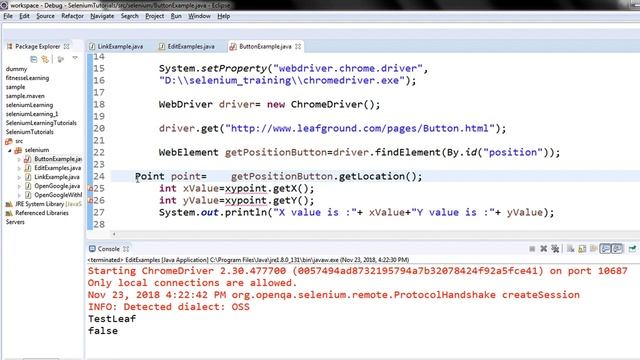Image resolution: width=640 pixels, height=360 pixels.
Task: Open the Package Explorer View Menu dropdown
Action: point(75,58)
